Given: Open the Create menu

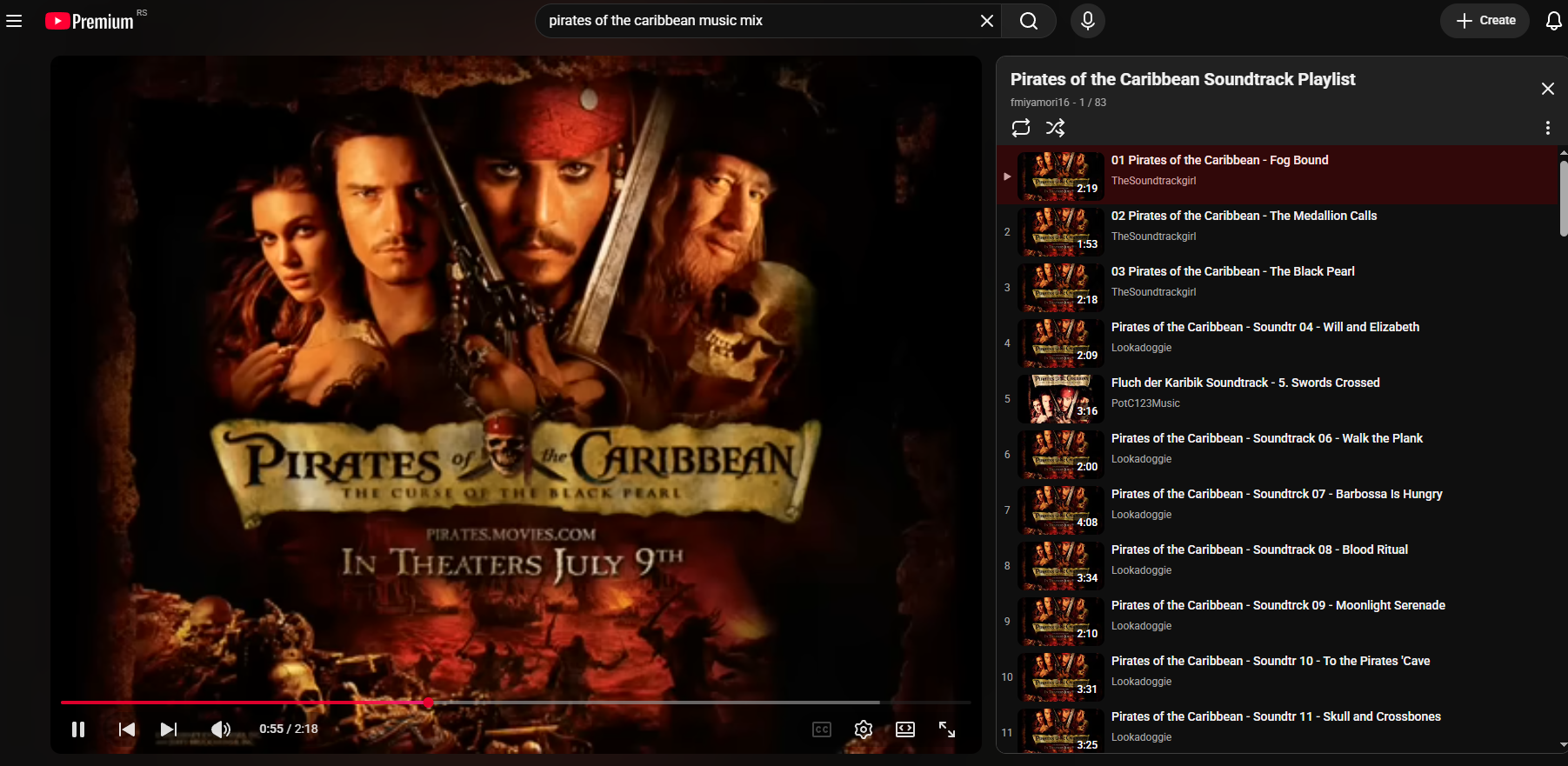Looking at the screenshot, I should pos(1485,21).
